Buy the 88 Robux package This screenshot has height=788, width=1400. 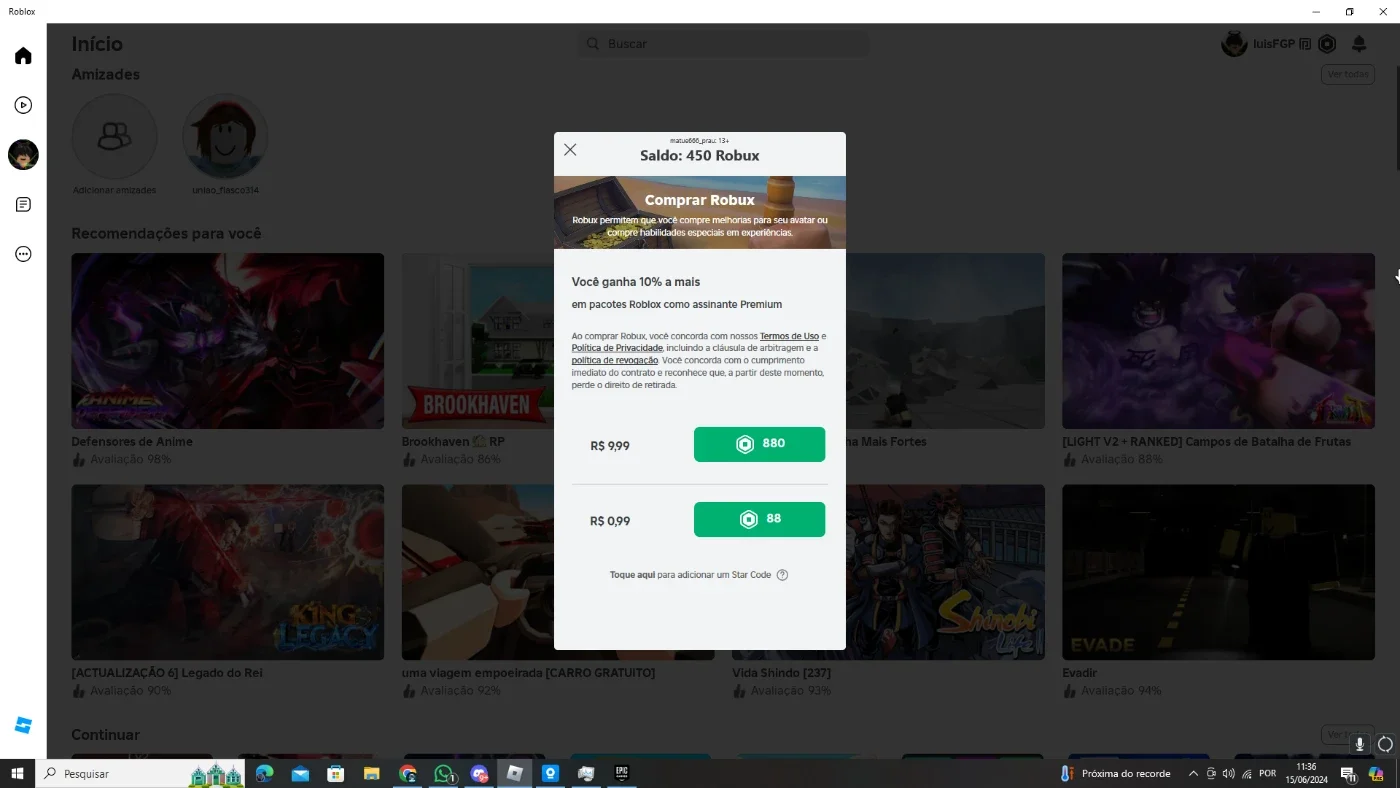(759, 520)
